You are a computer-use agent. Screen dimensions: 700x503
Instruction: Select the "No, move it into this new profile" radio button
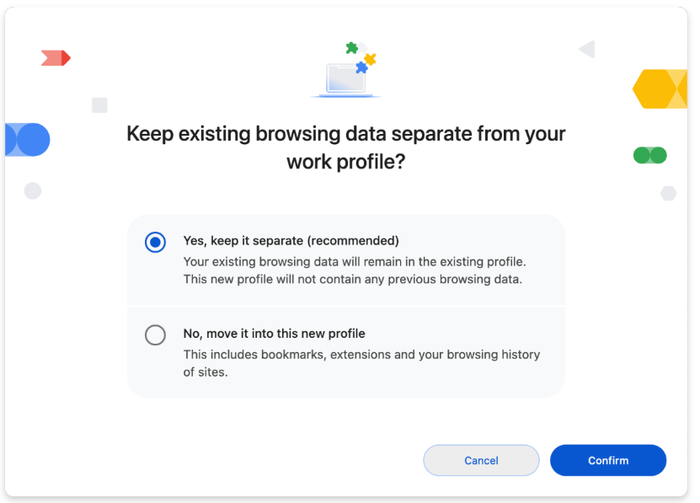(x=155, y=335)
